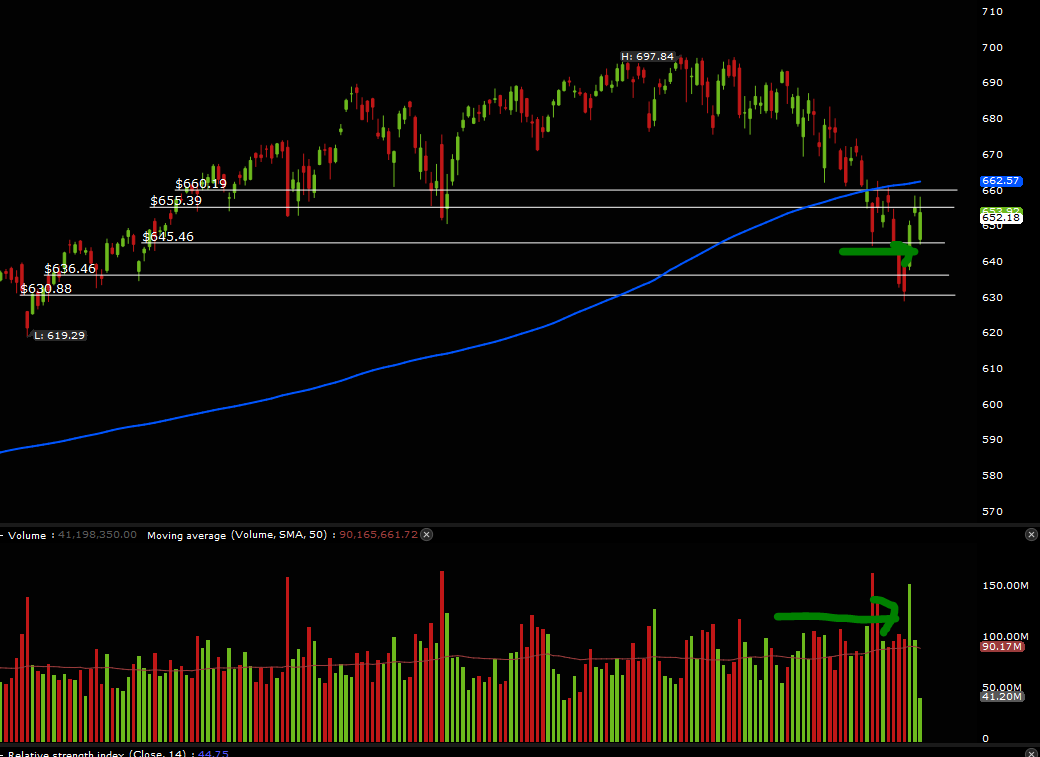1040x757 pixels.
Task: Select the Relative strength index indicator label
Action: point(64,753)
